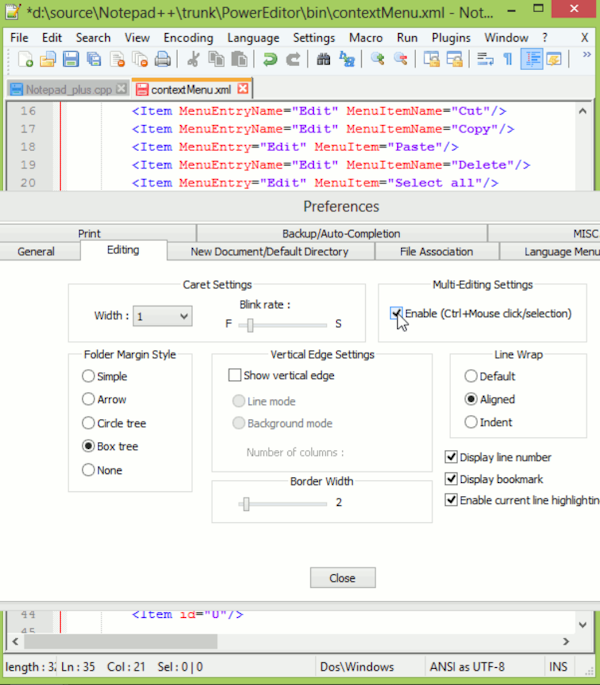This screenshot has width=600, height=685.
Task: Undo with the green arrow icon
Action: [270, 59]
